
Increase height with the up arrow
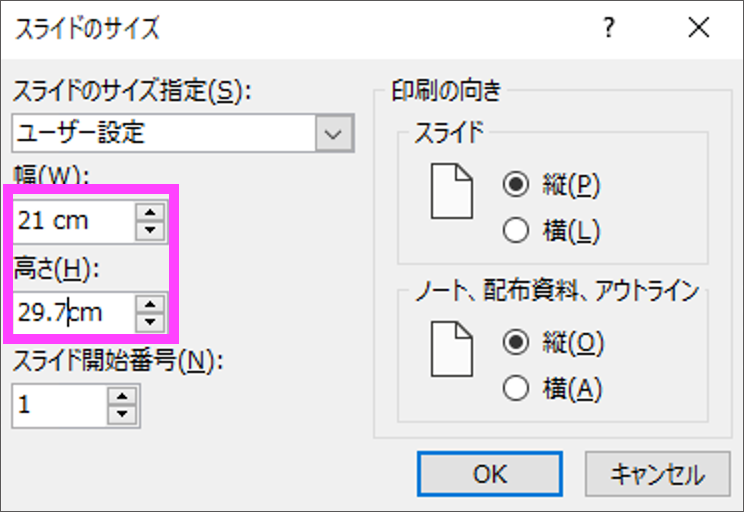click(x=149, y=303)
